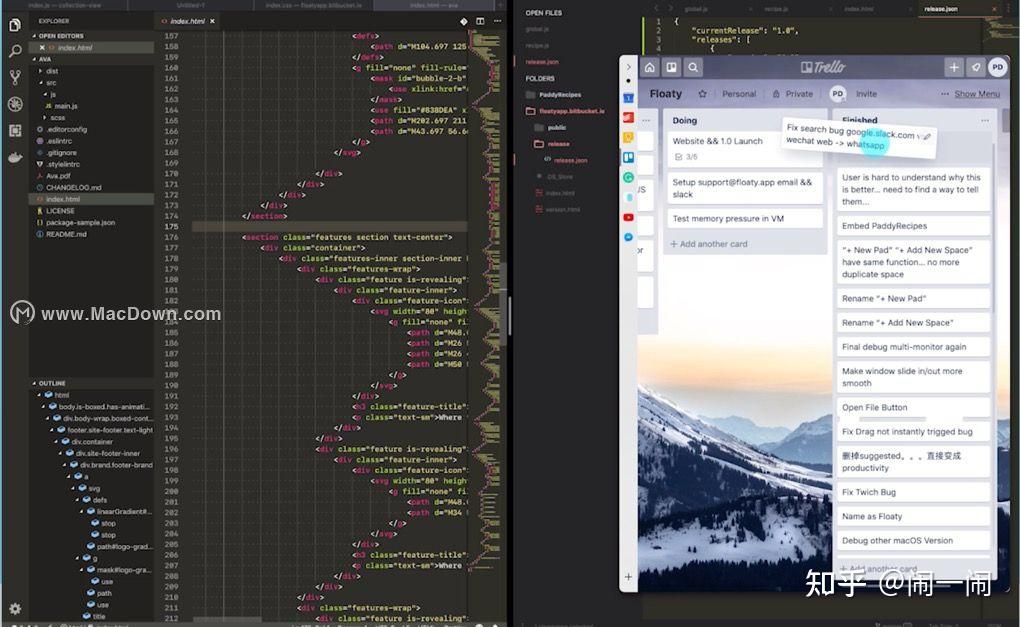Click the 3/6 checklist badge
Image resolution: width=1020 pixels, height=627 pixels.
(x=687, y=156)
